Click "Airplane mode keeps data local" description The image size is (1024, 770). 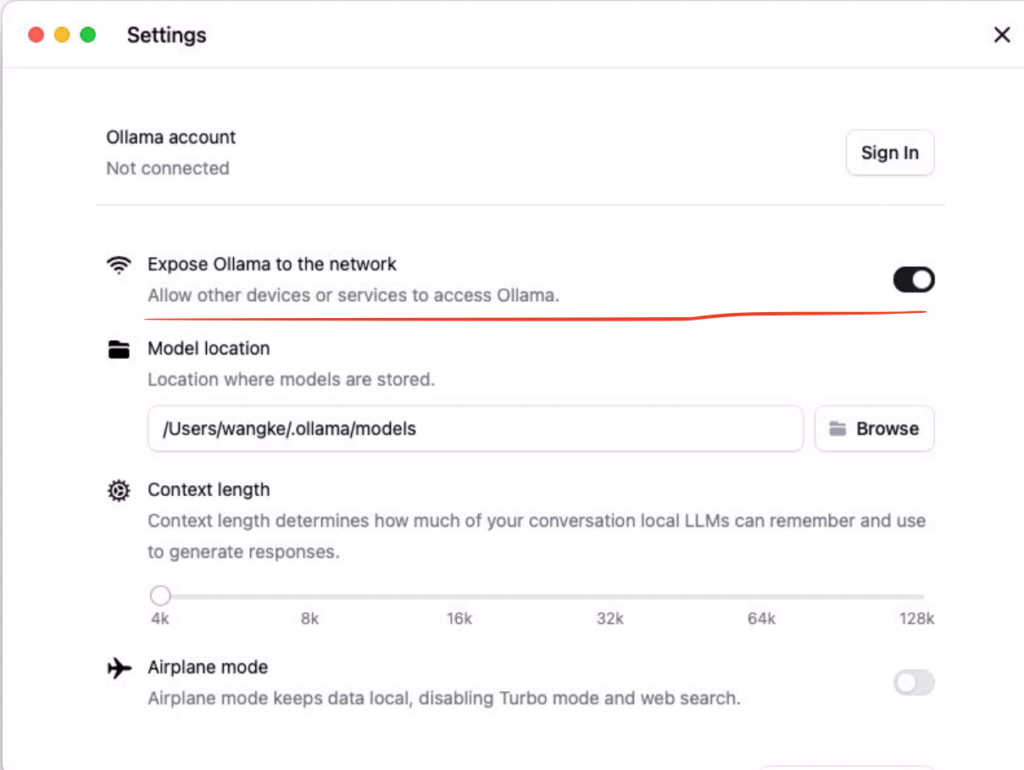(444, 698)
